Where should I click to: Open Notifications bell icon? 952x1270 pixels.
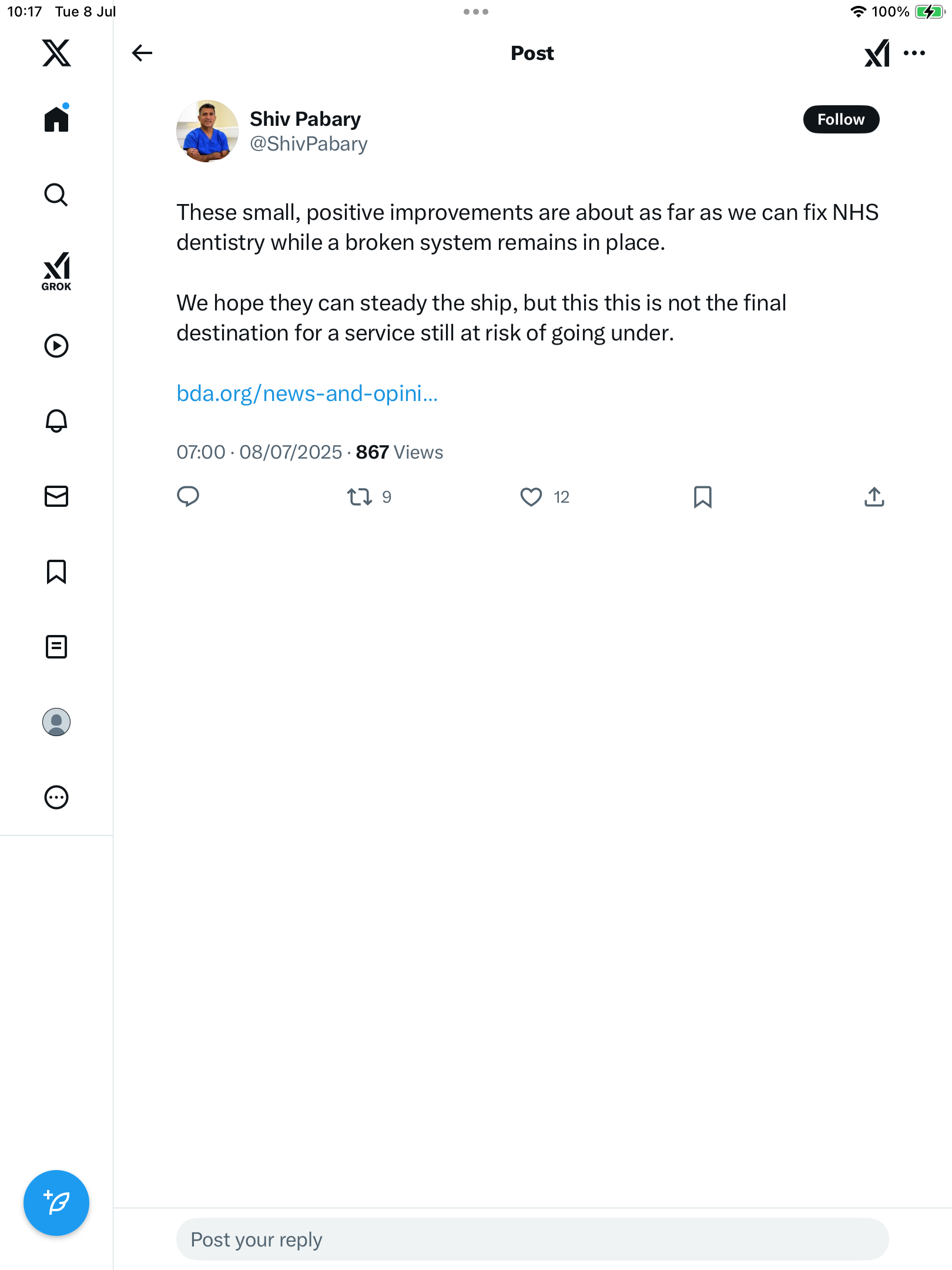tap(56, 421)
